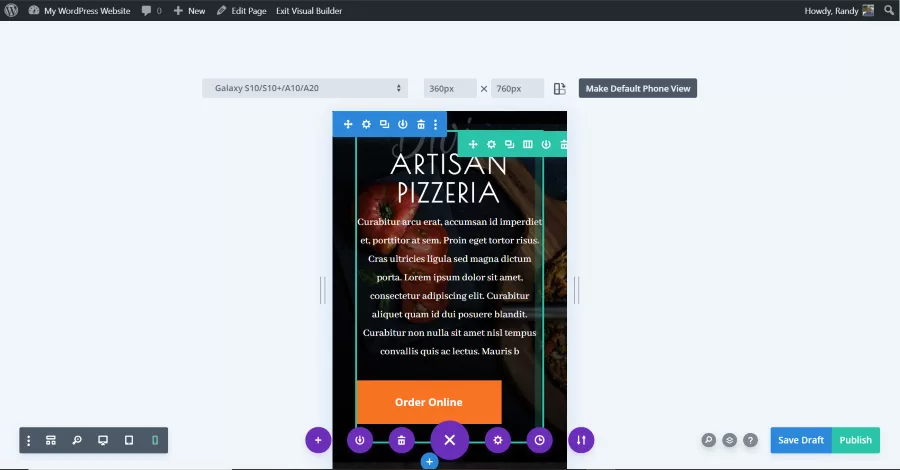Select the Artisan Pizzeria heading
Image resolution: width=900 pixels, height=470 pixels.
[449, 178]
